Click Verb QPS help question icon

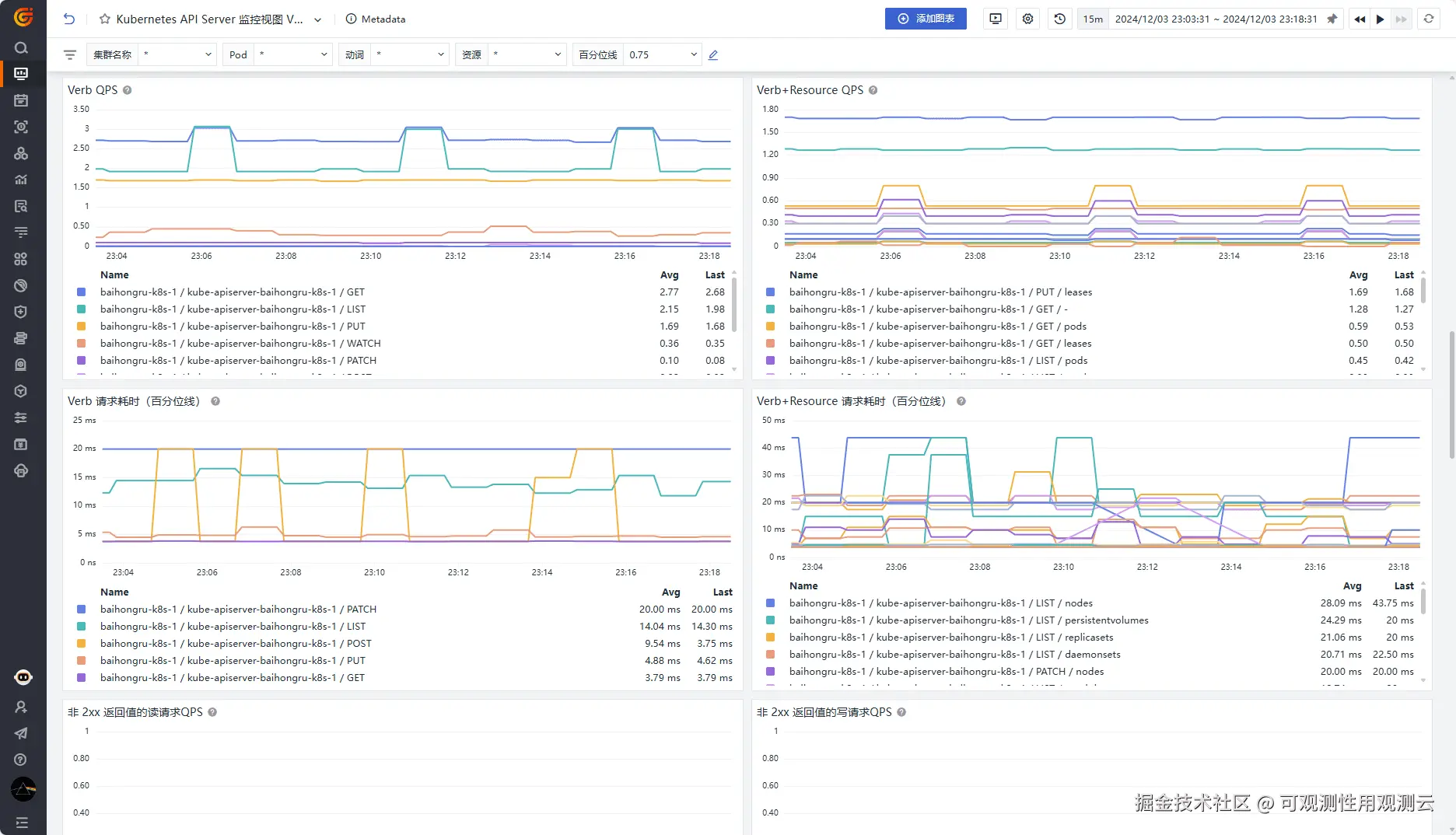point(127,90)
